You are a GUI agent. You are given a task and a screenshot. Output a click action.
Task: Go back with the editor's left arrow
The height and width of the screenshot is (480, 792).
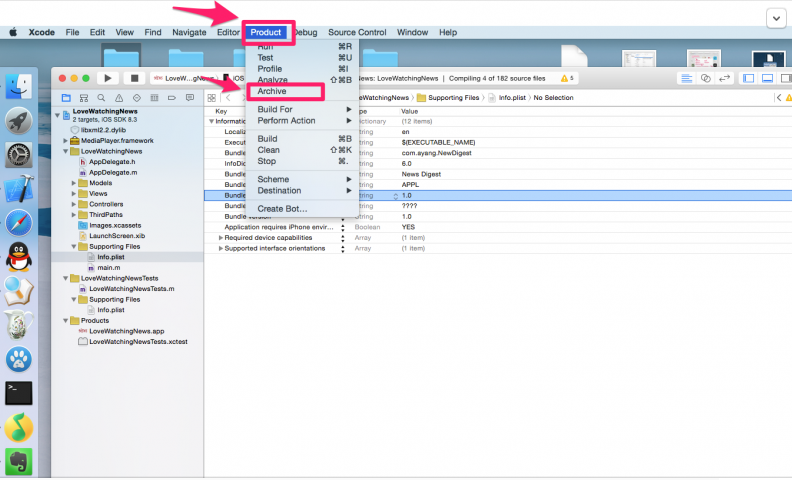(x=228, y=98)
